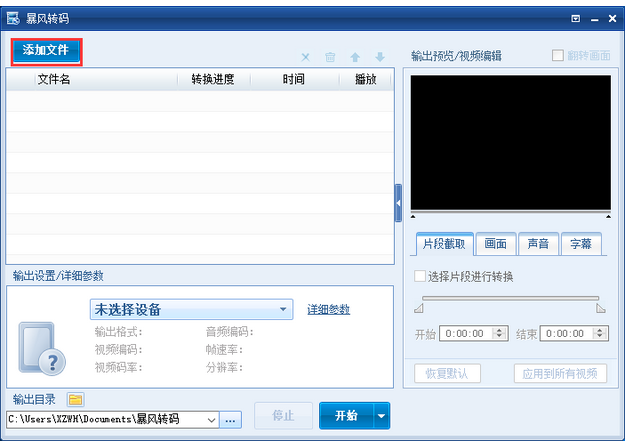Open the 详细参数 link
Screen dimensions: 625x441
(328, 309)
